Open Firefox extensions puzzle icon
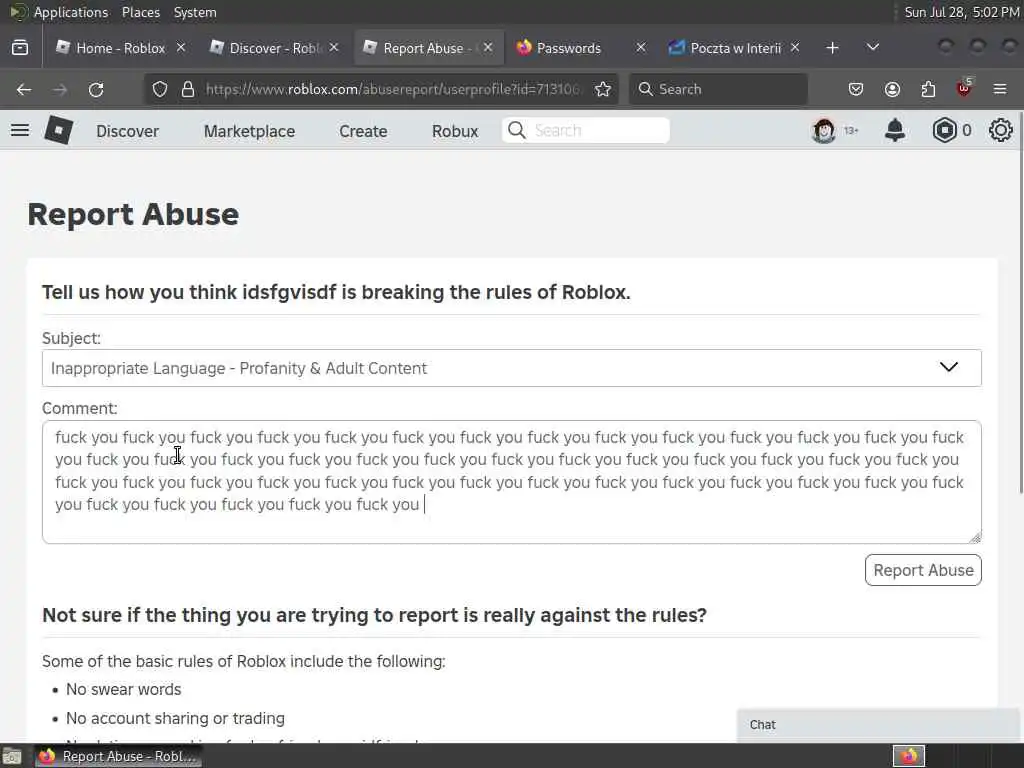1024x768 pixels. pyautogui.click(x=928, y=89)
